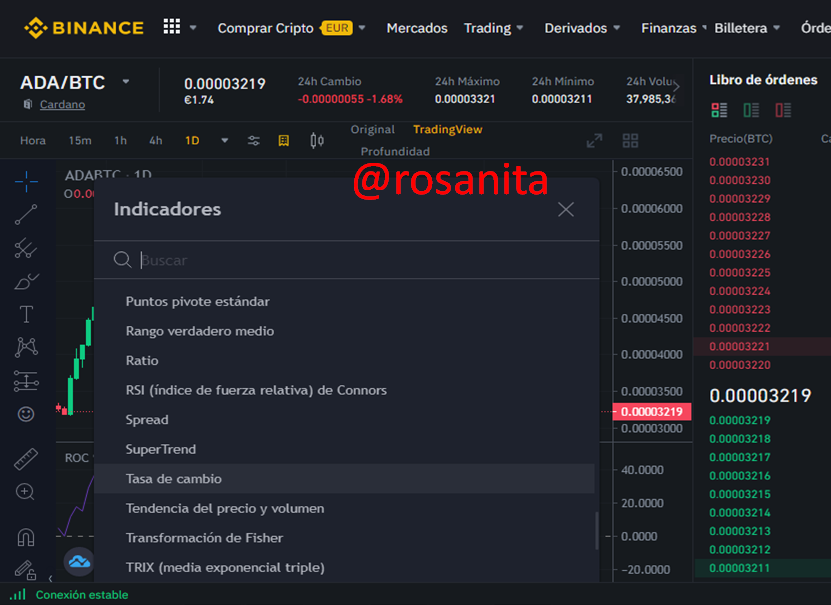
Task: Select the trend line drawing tool
Action: click(x=26, y=215)
